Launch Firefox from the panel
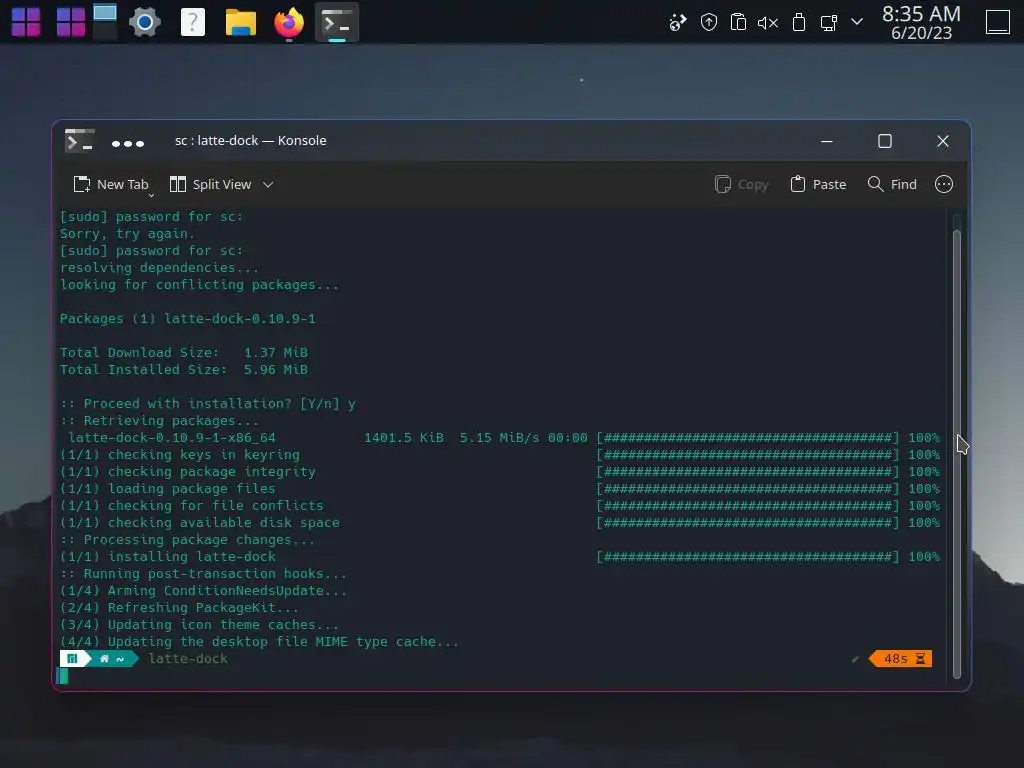Image resolution: width=1024 pixels, height=768 pixels. 289,22
